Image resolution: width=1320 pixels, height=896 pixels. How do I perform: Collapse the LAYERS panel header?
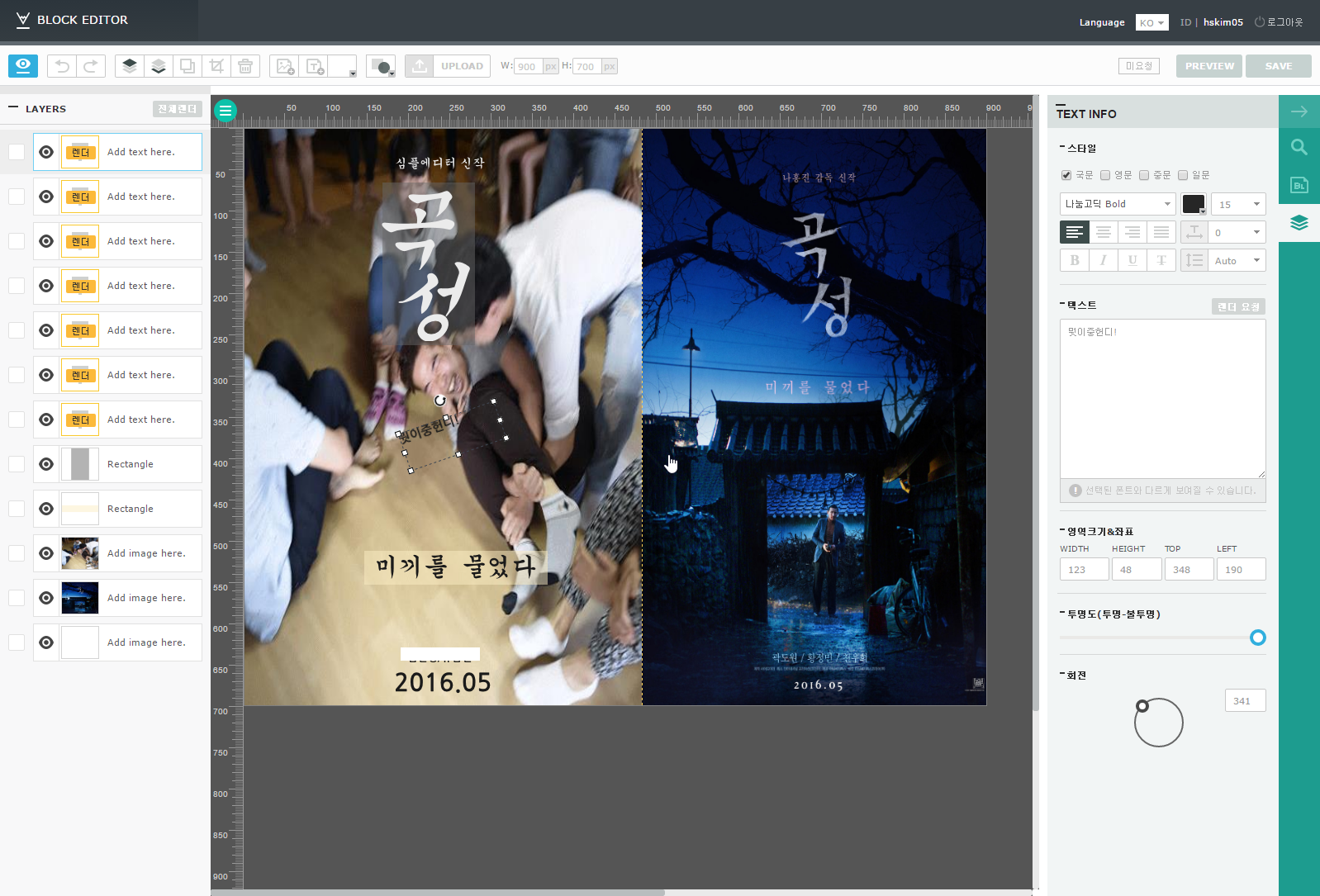coord(13,108)
